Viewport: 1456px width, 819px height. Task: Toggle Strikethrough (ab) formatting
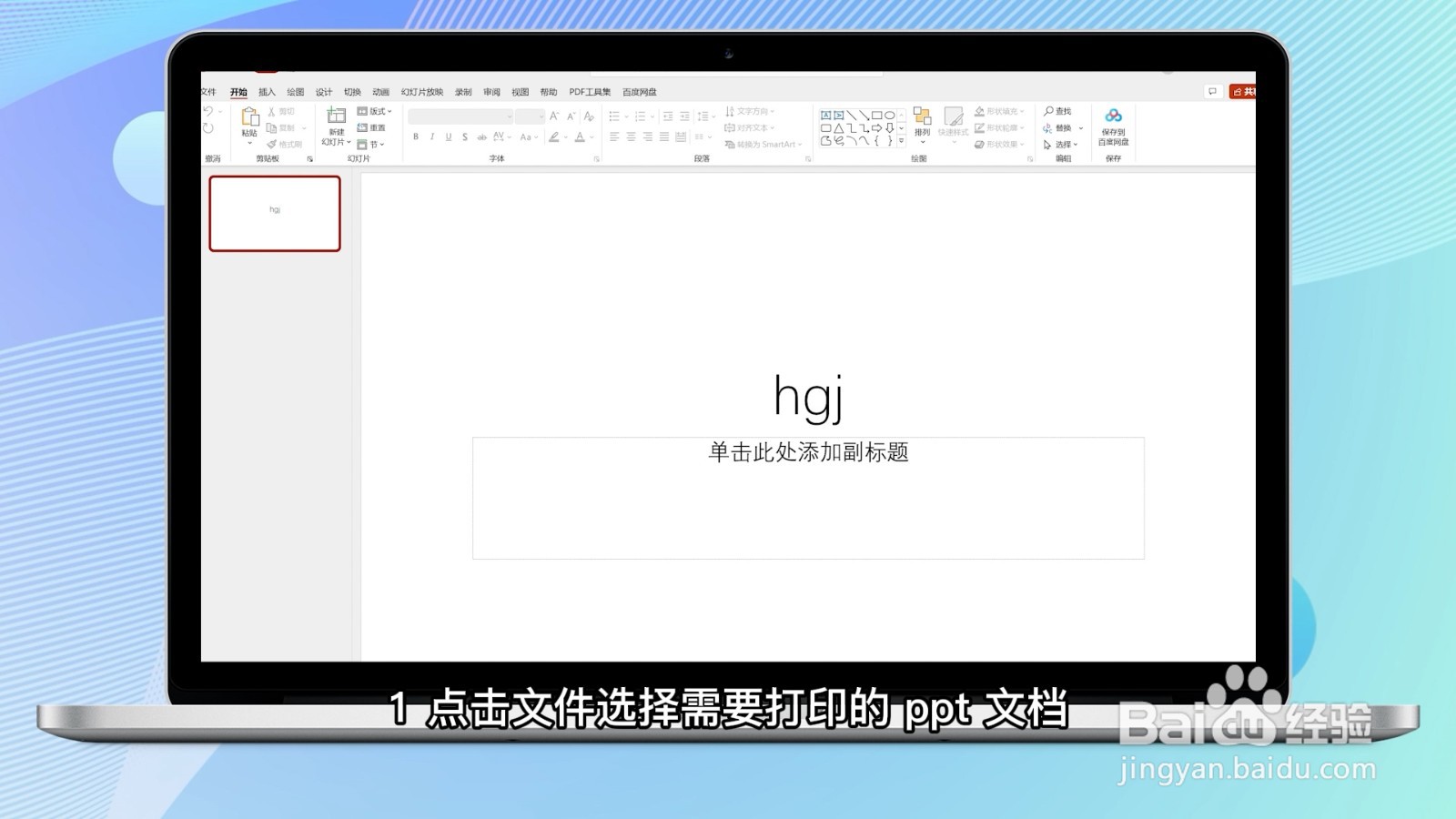(481, 136)
